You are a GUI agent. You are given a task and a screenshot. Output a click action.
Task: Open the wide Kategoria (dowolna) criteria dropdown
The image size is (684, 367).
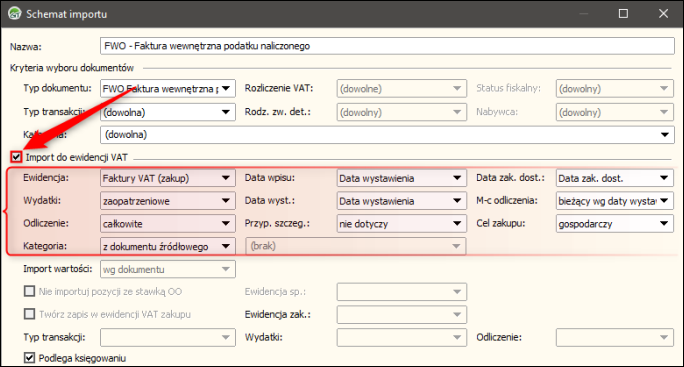click(x=387, y=135)
